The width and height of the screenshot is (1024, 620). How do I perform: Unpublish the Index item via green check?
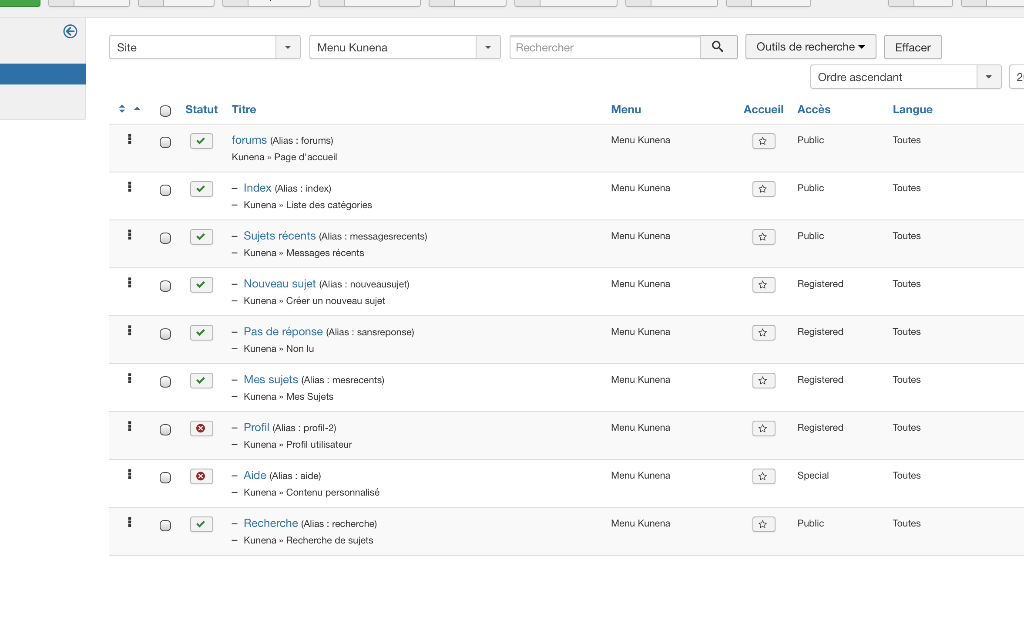click(x=201, y=189)
